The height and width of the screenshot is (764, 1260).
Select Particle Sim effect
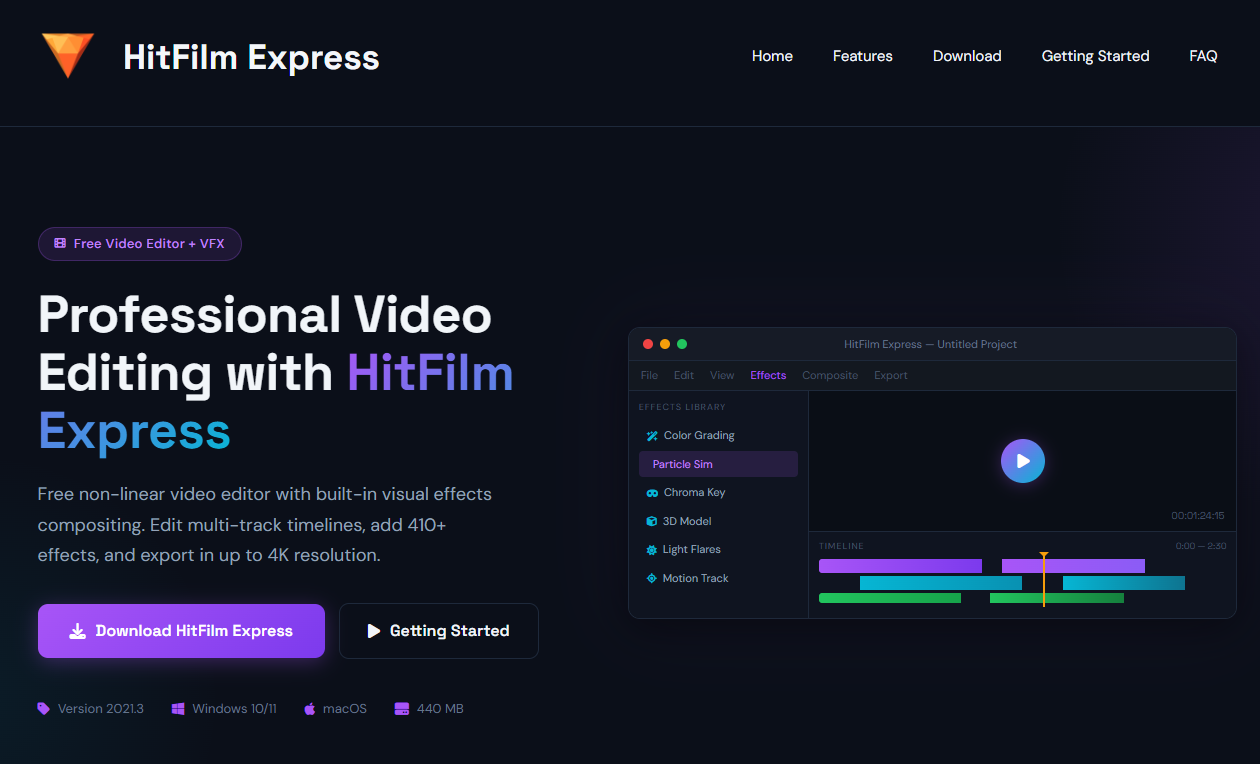(718, 464)
